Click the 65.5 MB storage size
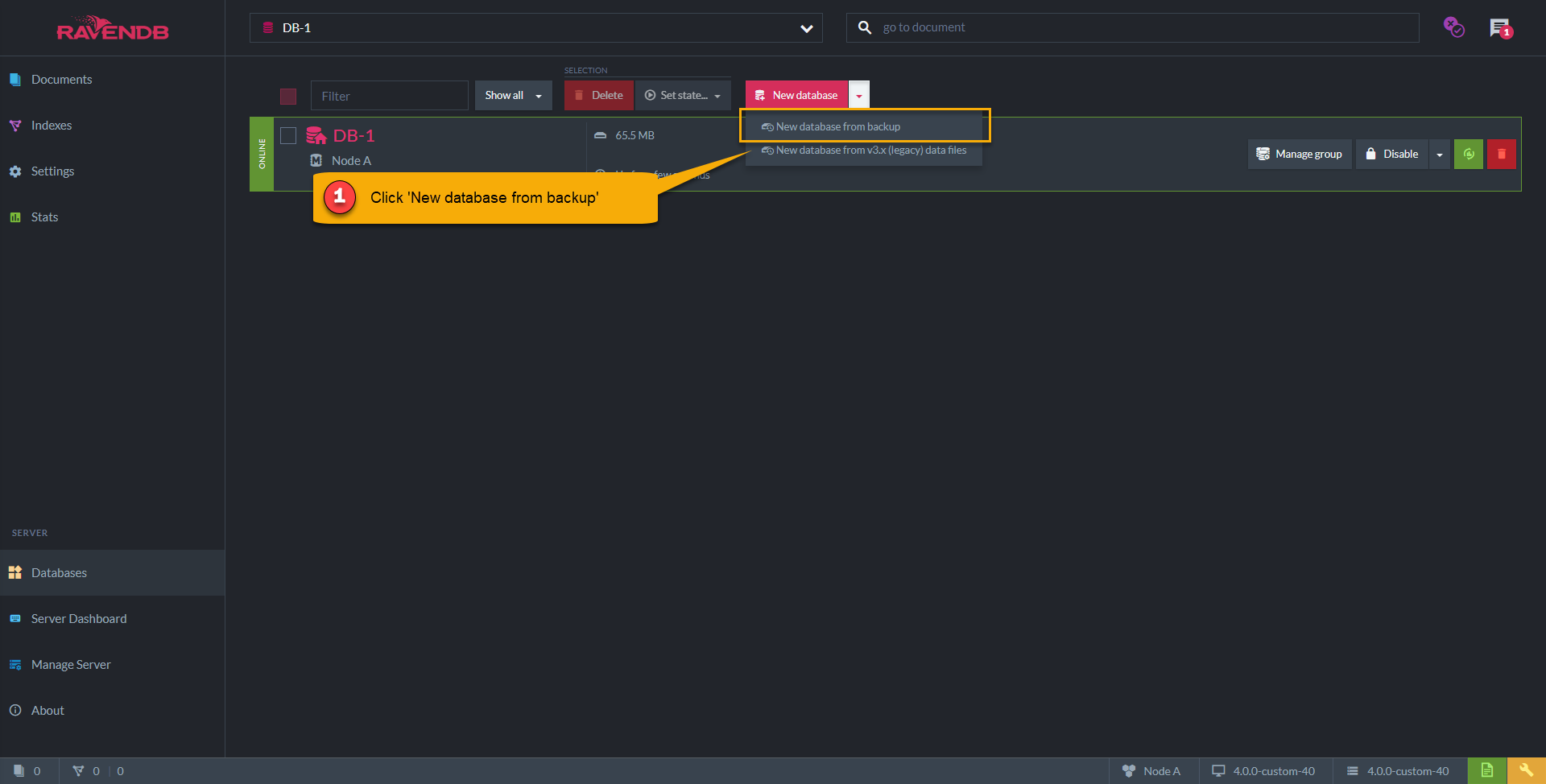1546x784 pixels. pos(635,136)
